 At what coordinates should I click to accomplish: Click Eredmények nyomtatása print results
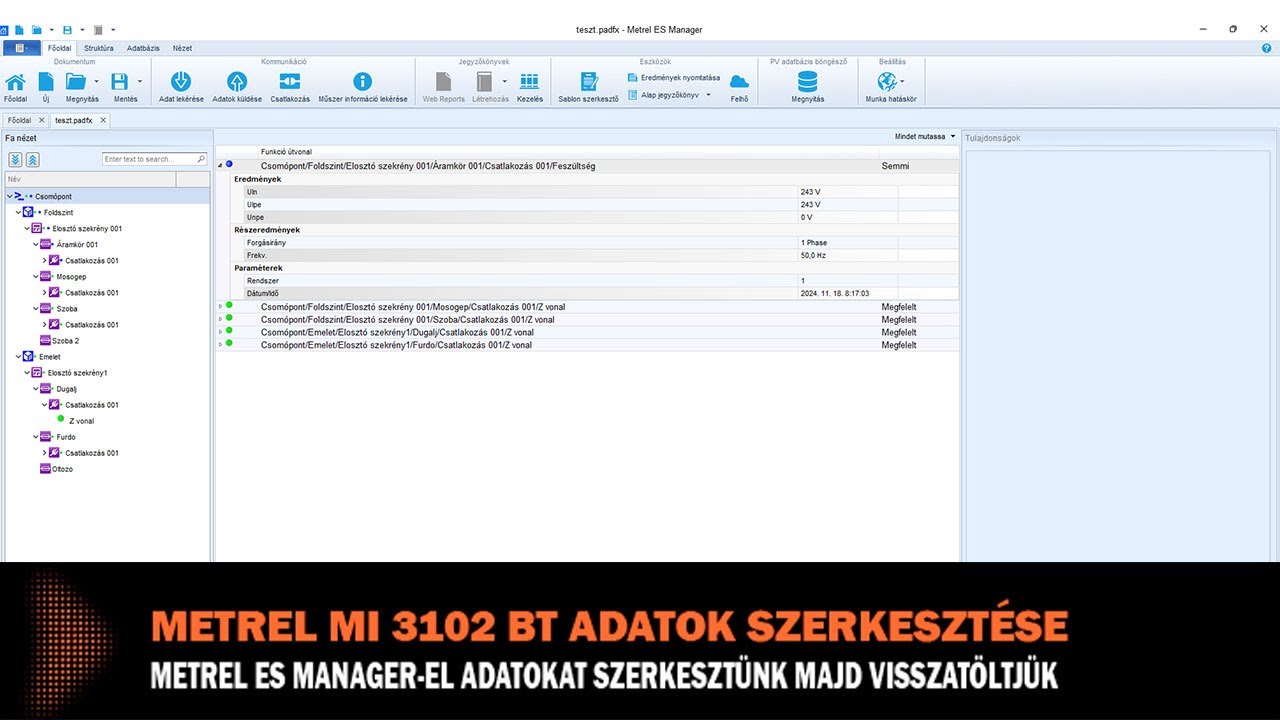click(674, 77)
